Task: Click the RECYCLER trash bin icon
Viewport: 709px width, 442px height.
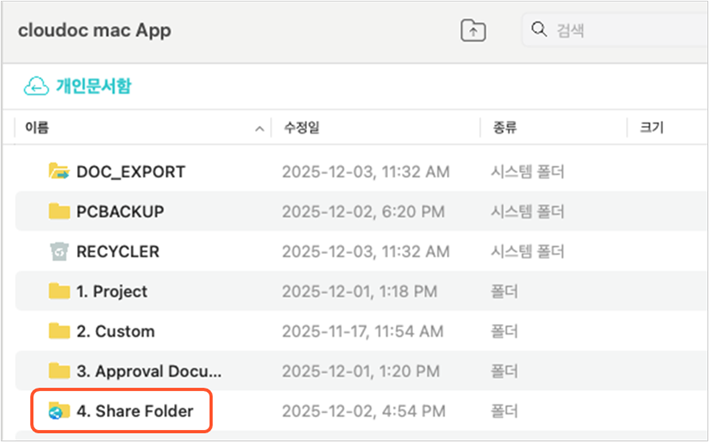Action: pyautogui.click(x=59, y=251)
